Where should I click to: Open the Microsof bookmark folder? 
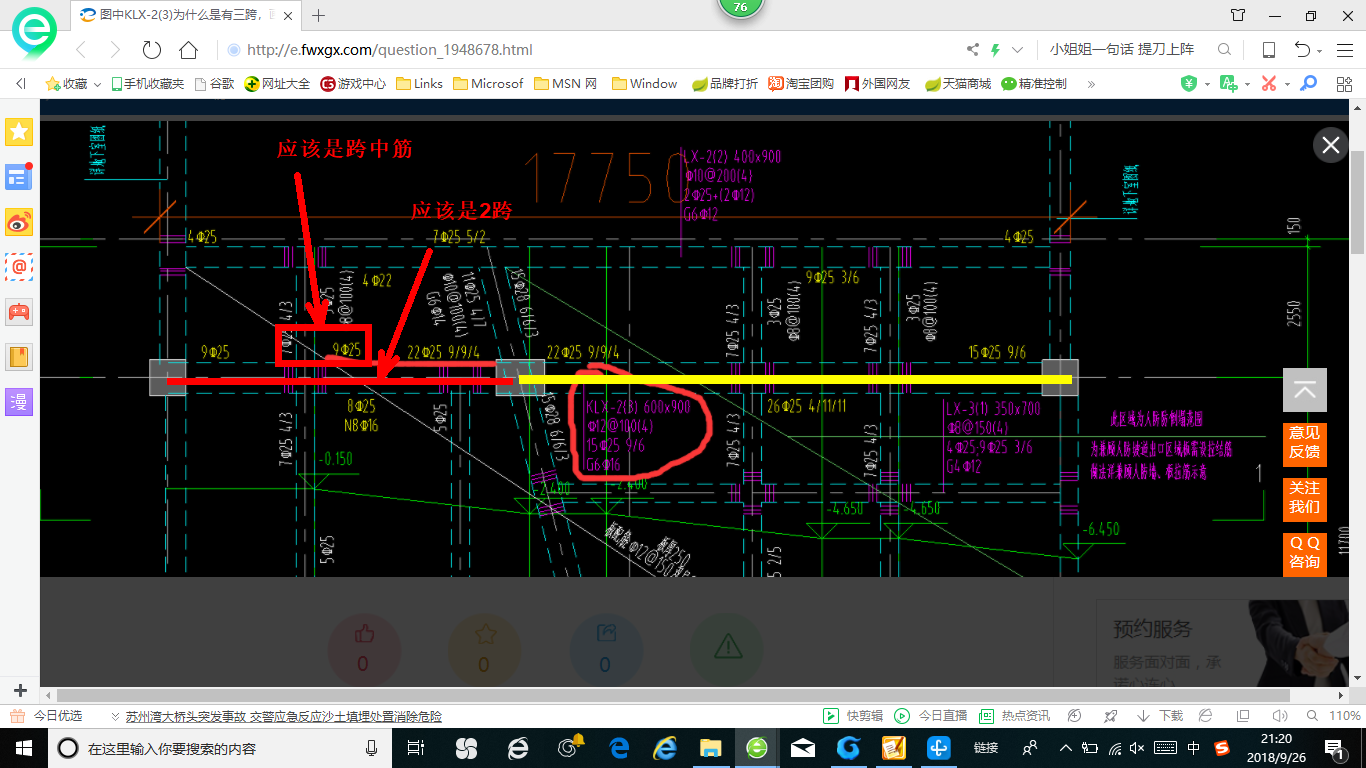488,84
